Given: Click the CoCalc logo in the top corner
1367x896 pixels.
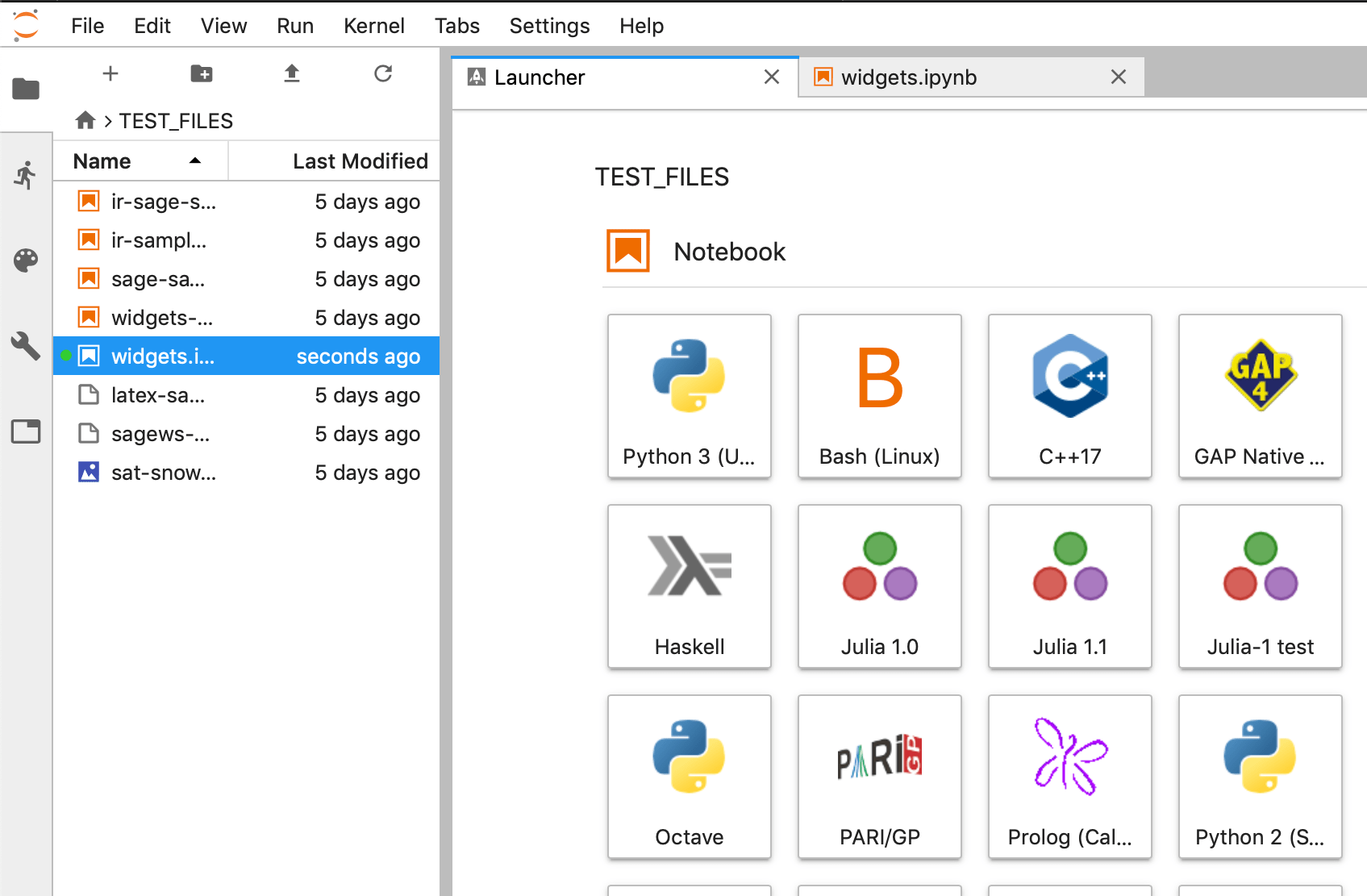Looking at the screenshot, I should 24,24.
